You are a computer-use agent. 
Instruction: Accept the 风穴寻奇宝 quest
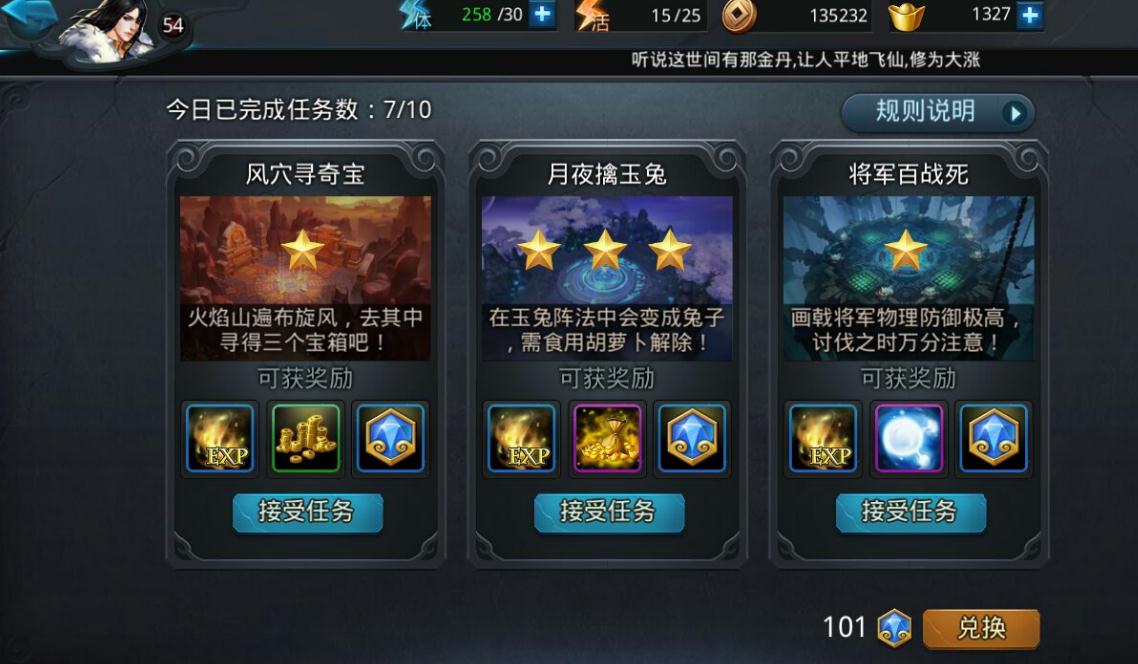(307, 512)
